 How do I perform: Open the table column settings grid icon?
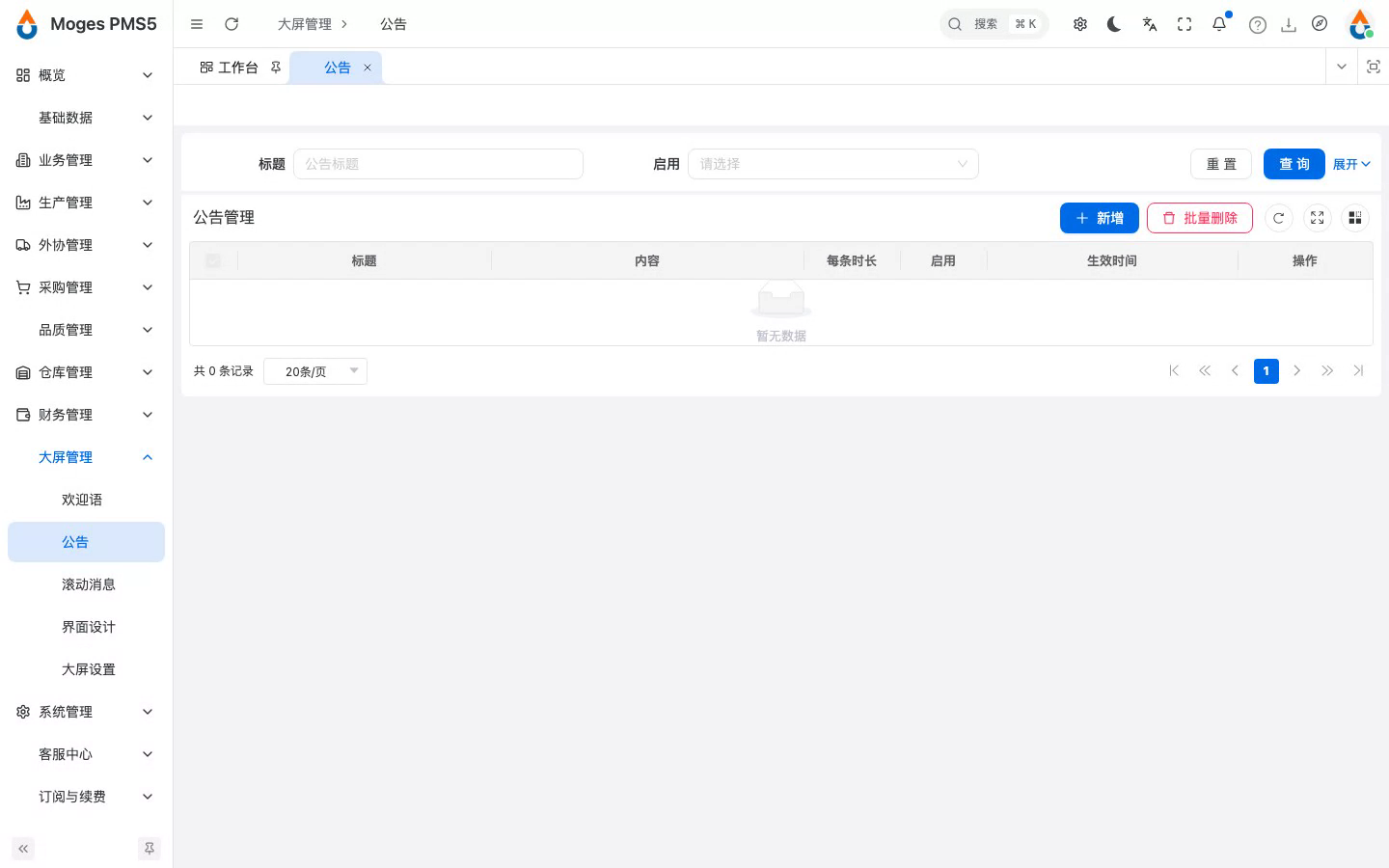[x=1355, y=218]
